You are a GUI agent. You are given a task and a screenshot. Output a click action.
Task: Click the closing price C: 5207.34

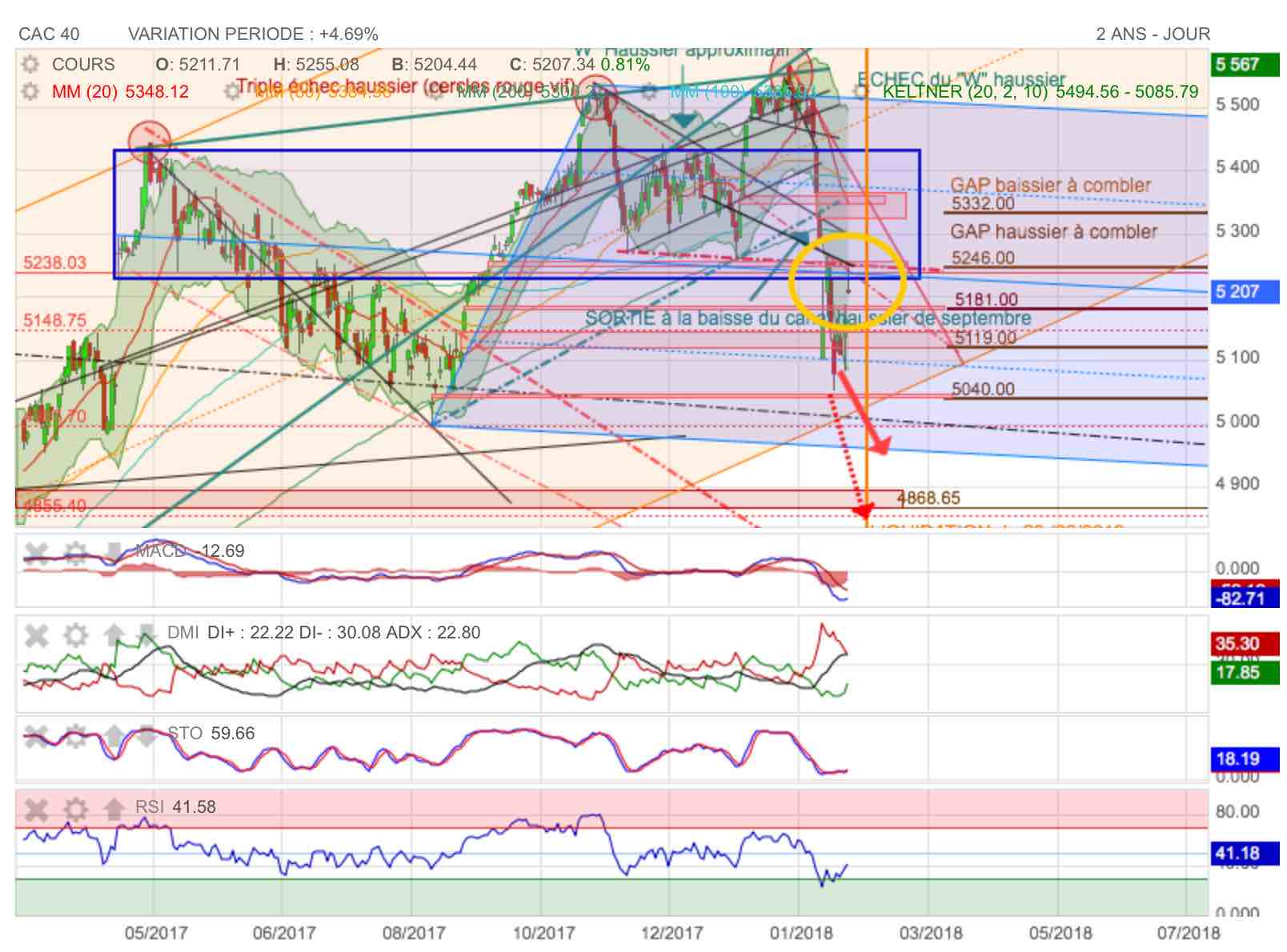click(x=552, y=64)
